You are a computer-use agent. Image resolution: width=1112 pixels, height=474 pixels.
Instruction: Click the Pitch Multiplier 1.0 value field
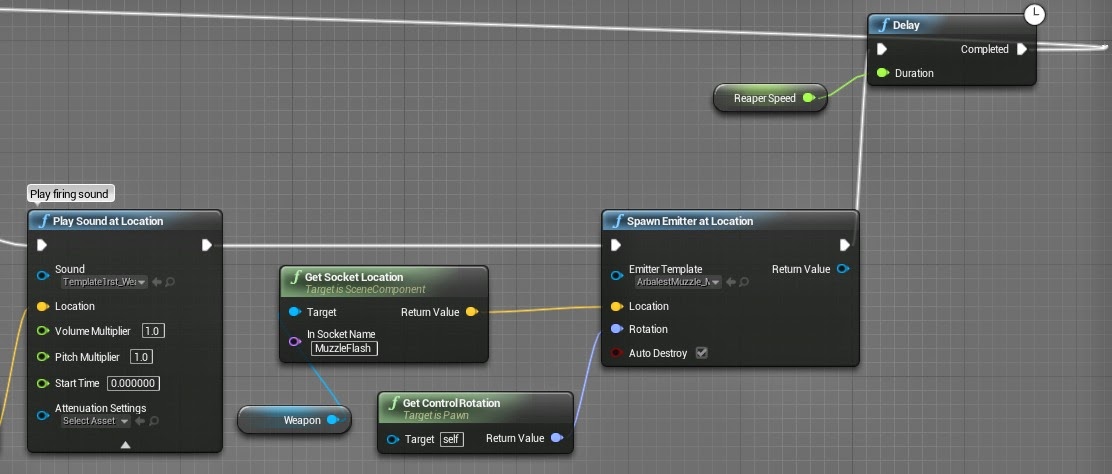click(142, 356)
